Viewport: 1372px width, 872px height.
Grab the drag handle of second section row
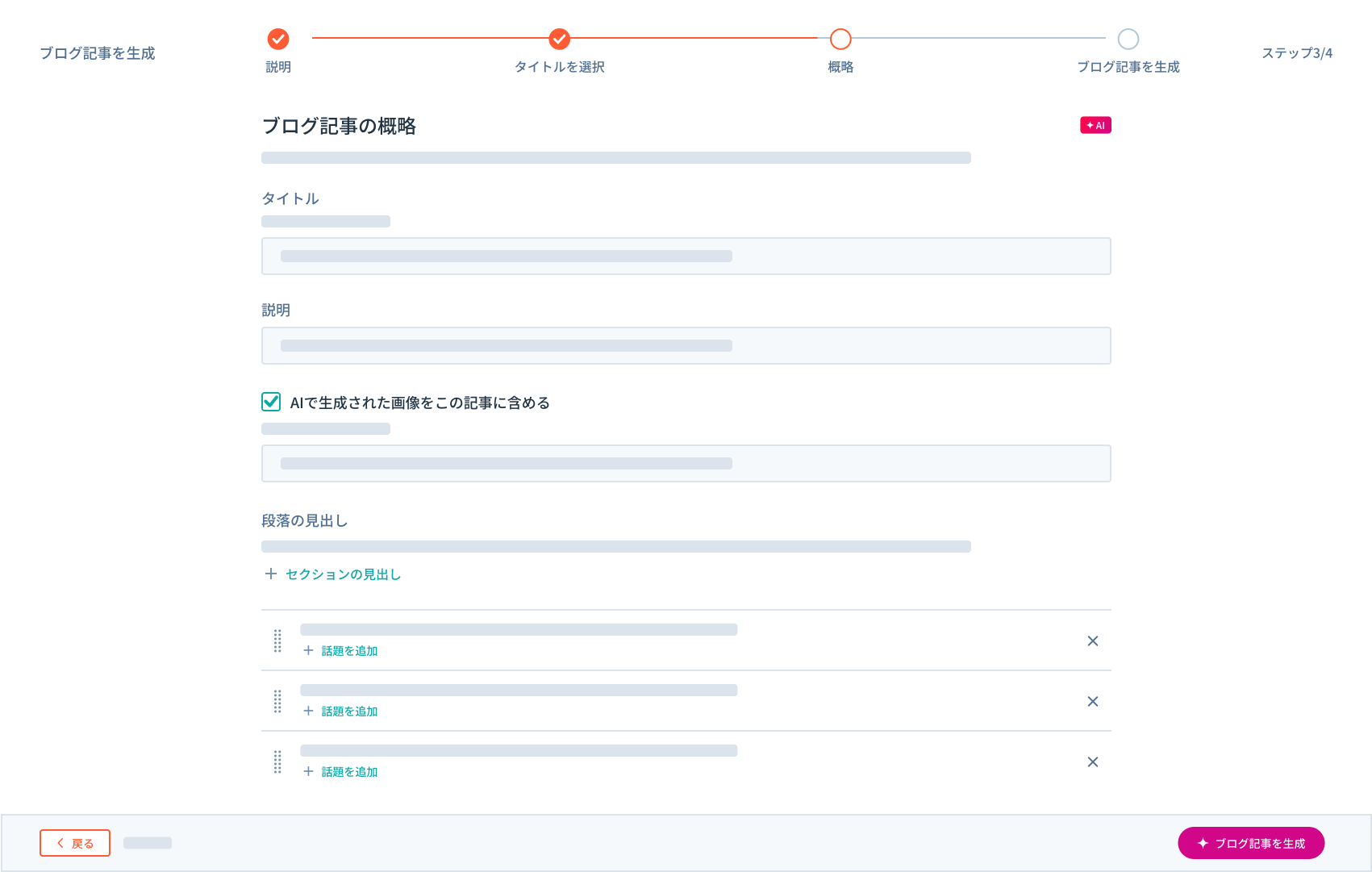pyautogui.click(x=277, y=701)
